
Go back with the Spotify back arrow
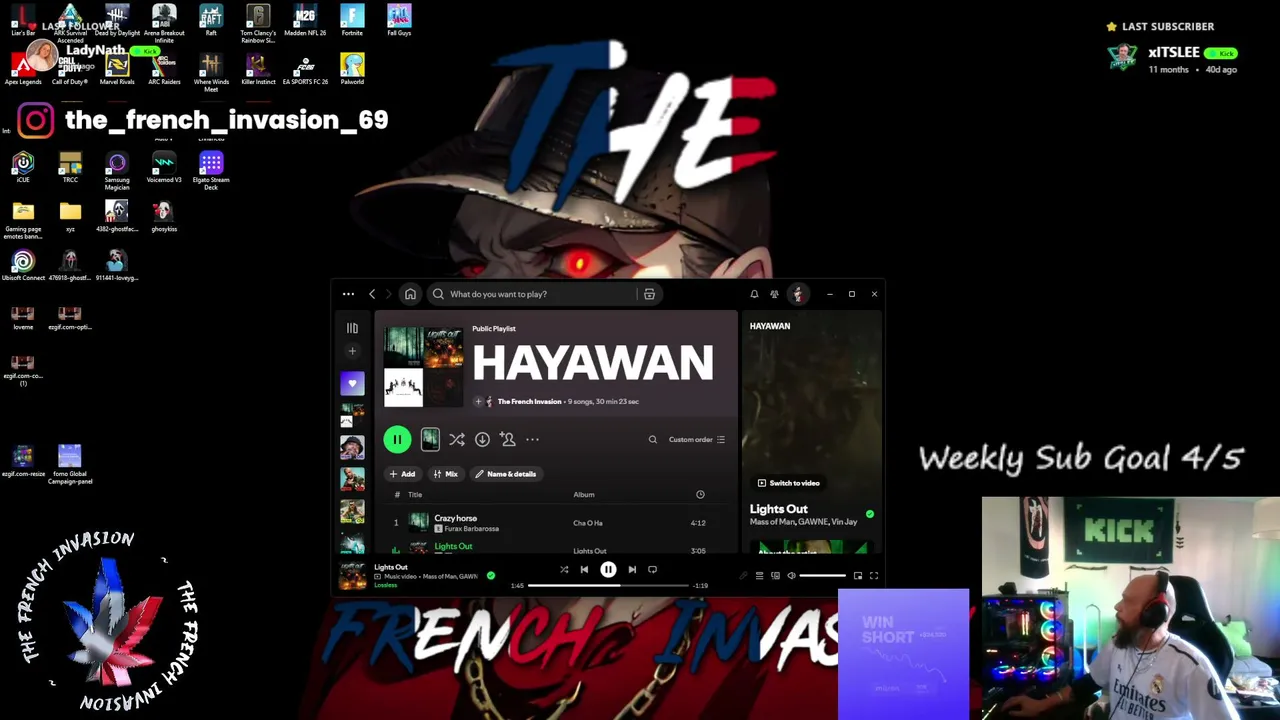coord(372,294)
